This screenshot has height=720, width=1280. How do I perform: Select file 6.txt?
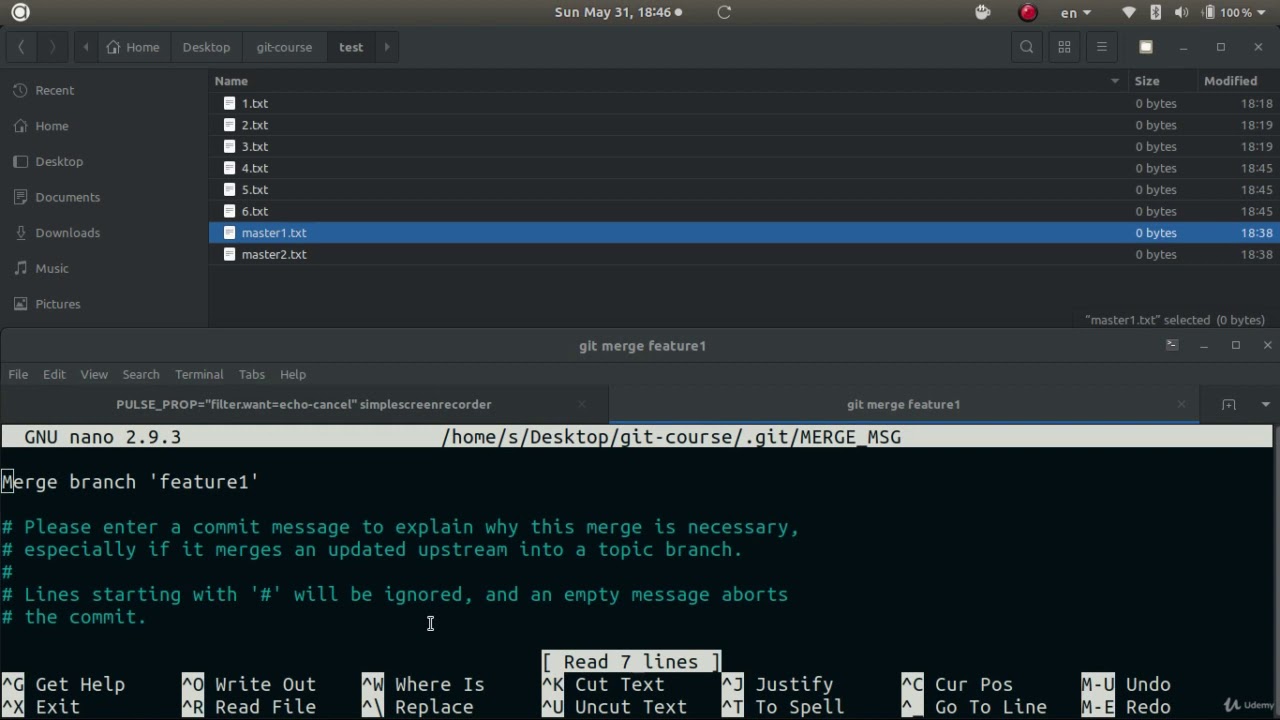[744, 211]
